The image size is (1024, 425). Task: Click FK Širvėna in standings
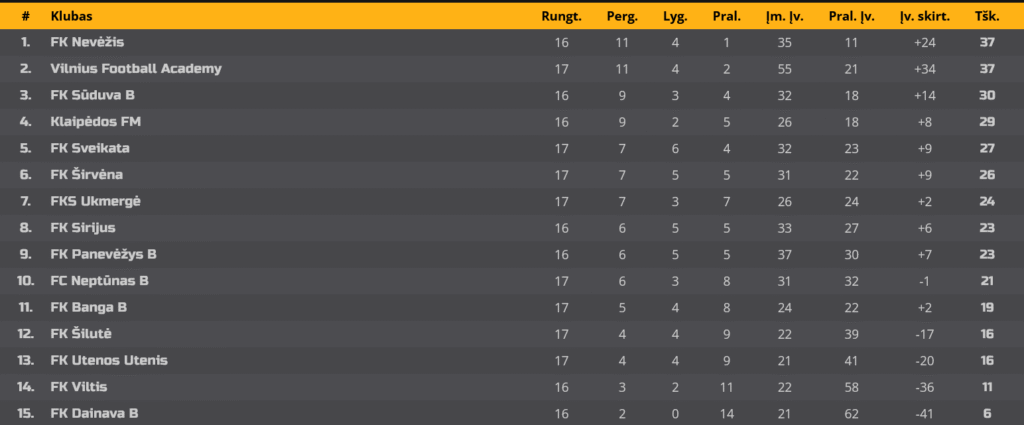point(86,175)
